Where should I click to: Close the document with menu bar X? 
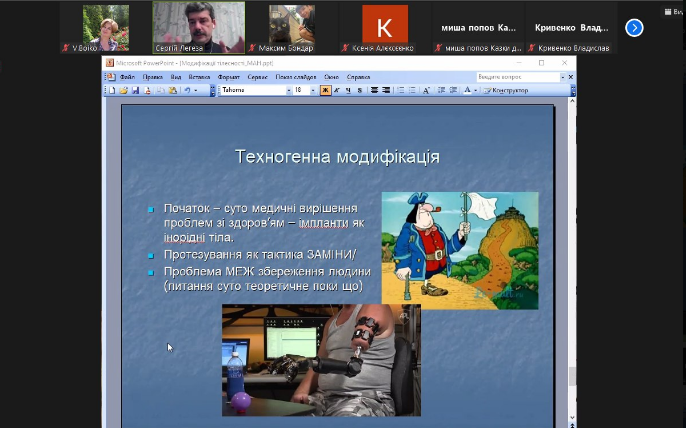(x=570, y=77)
